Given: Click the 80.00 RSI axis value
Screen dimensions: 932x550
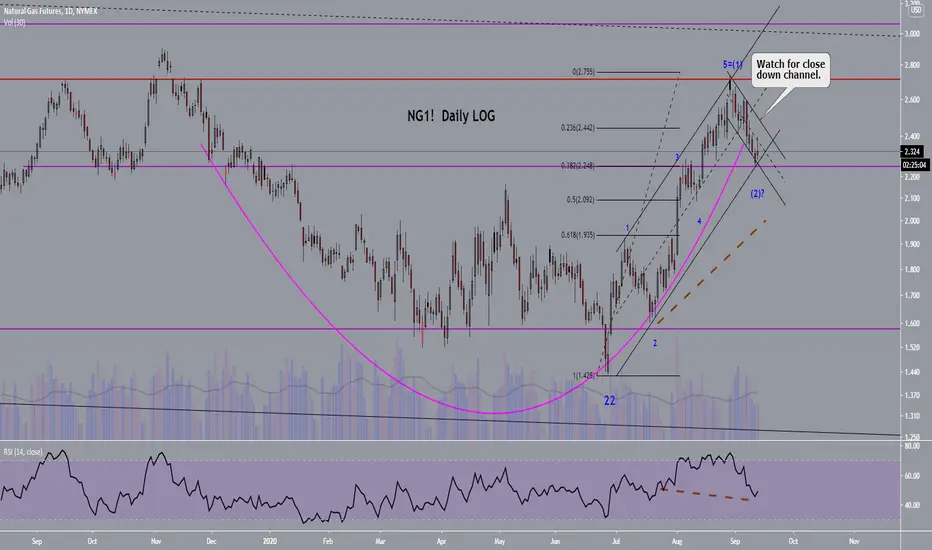Looking at the screenshot, I should coord(912,446).
